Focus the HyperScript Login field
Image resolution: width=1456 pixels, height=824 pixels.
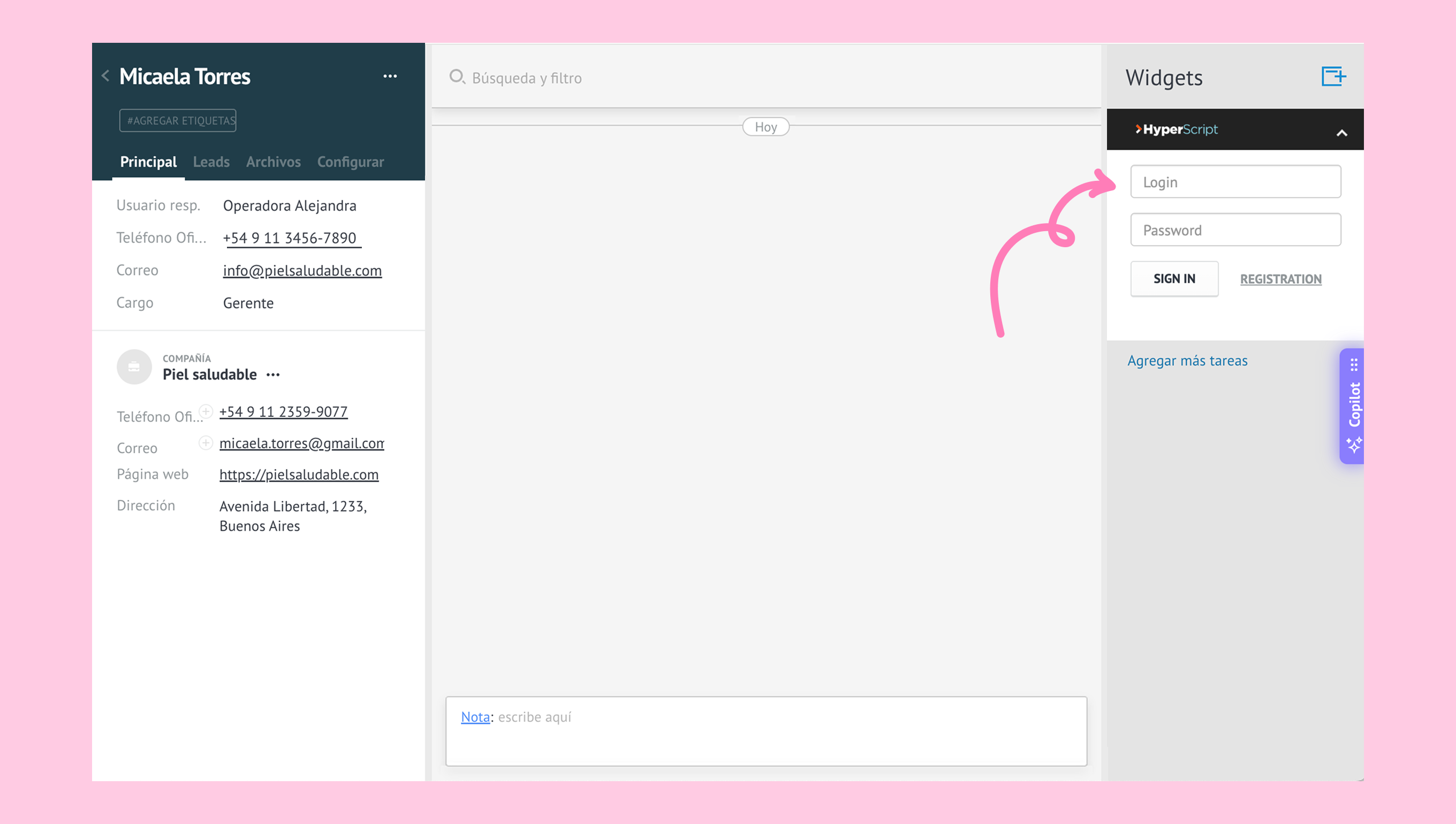click(1235, 182)
